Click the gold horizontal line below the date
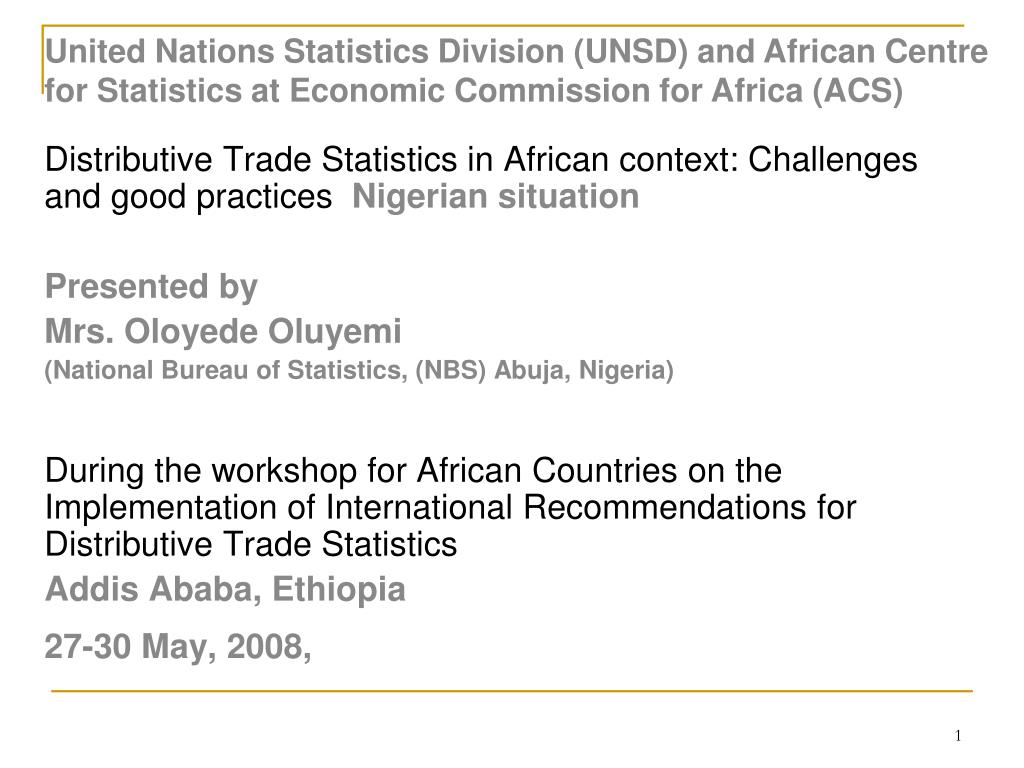The image size is (1024, 768). pos(512,690)
